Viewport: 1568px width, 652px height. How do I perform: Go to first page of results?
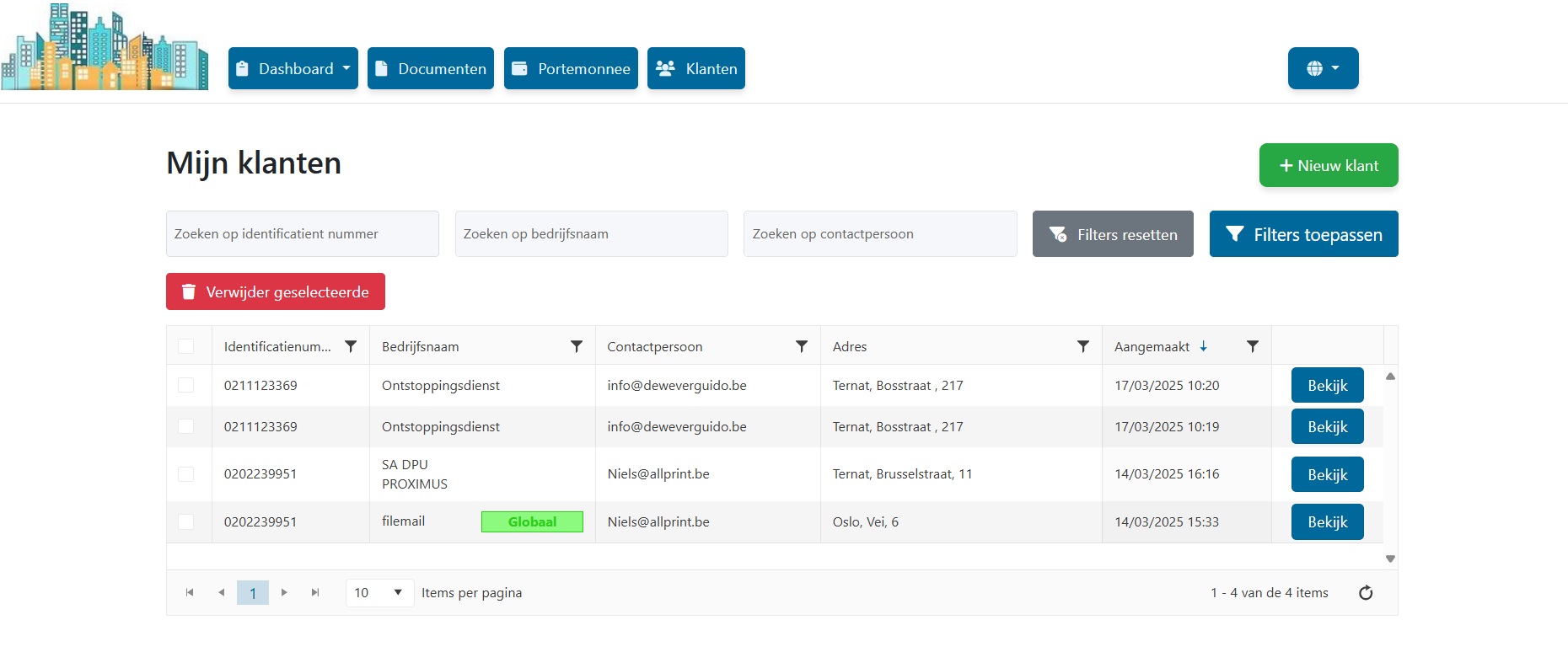click(x=190, y=592)
